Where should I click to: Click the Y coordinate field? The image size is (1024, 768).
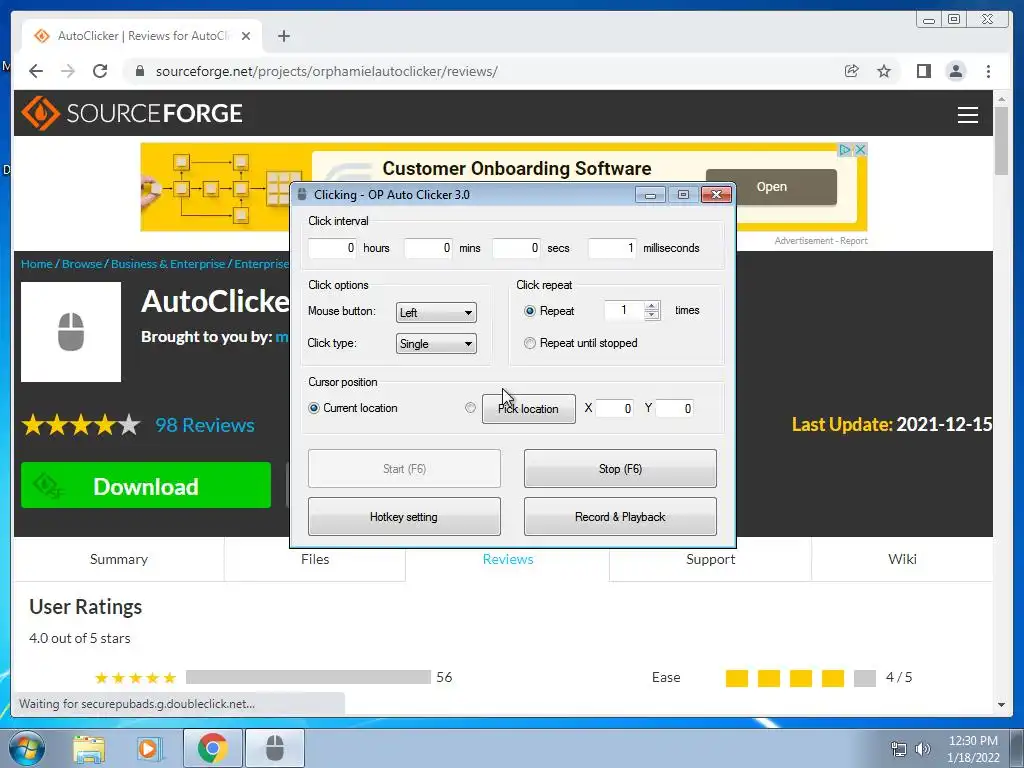click(x=674, y=409)
